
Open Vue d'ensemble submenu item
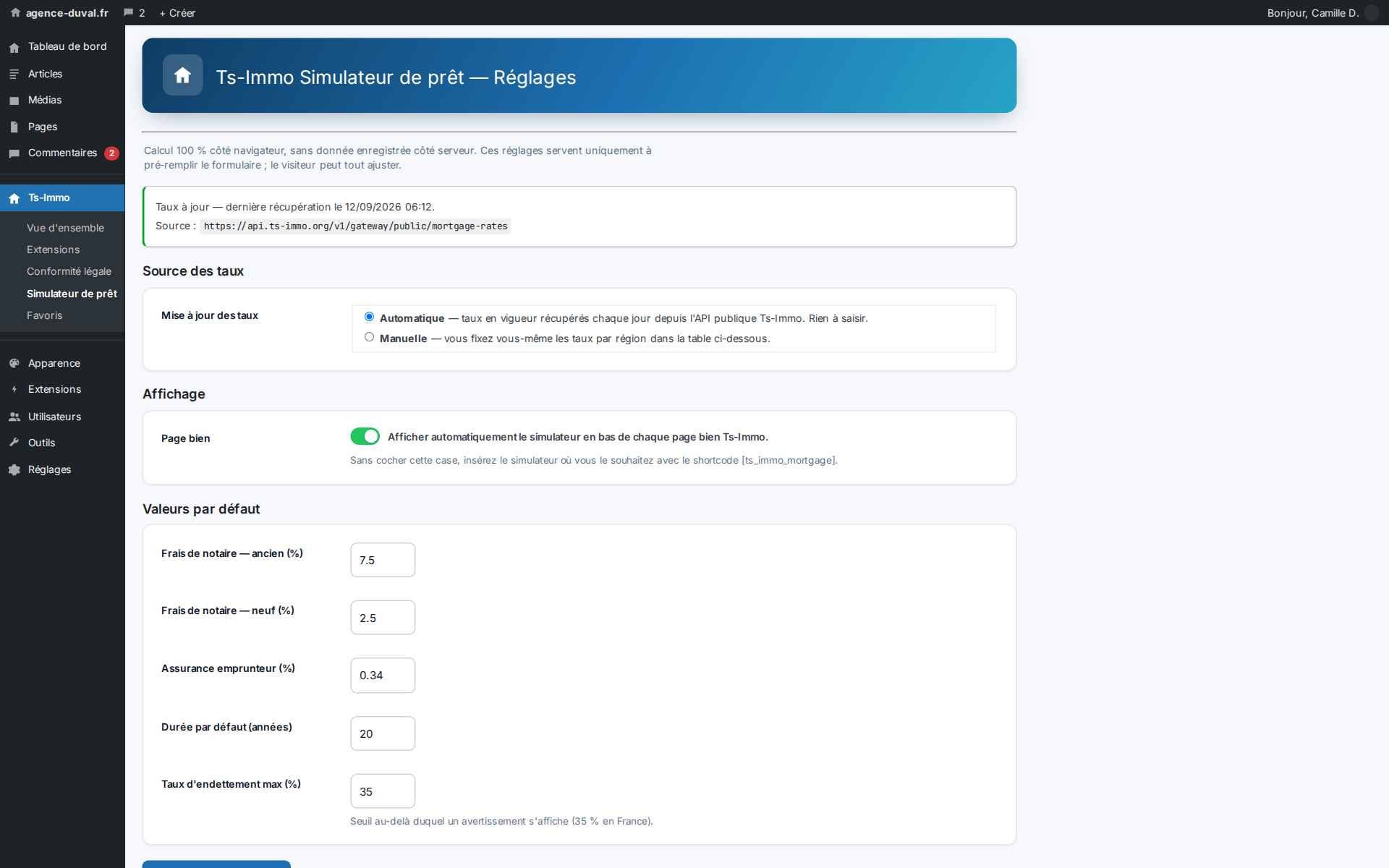pyautogui.click(x=65, y=228)
